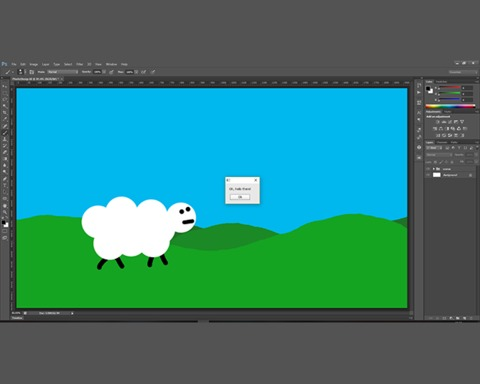The width and height of the screenshot is (480, 384).
Task: Toggle Quick Mask mode in tools panel
Action: click(x=5, y=231)
